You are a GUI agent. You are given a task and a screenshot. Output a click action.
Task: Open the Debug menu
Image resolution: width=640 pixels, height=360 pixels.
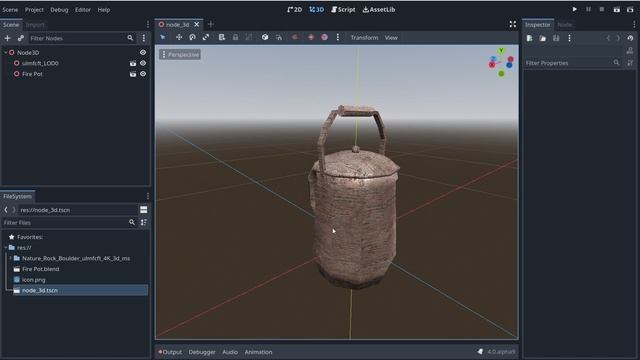59,9
